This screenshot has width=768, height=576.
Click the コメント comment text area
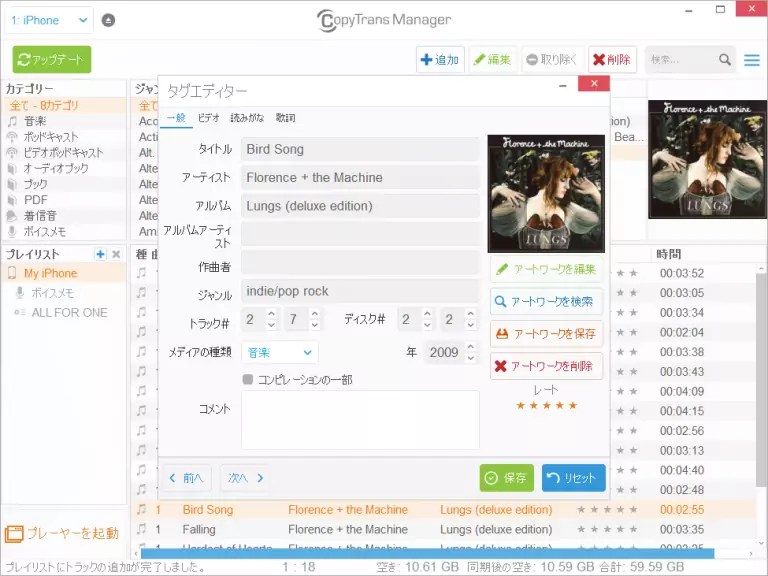pyautogui.click(x=360, y=420)
